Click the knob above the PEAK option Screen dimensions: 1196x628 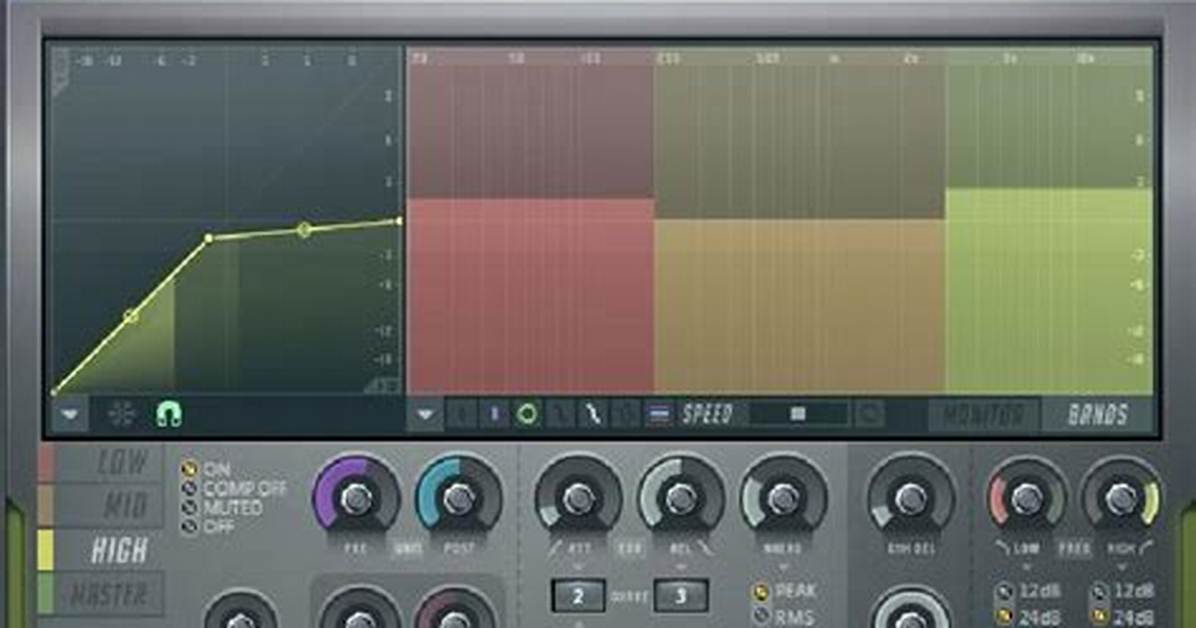tap(783, 498)
